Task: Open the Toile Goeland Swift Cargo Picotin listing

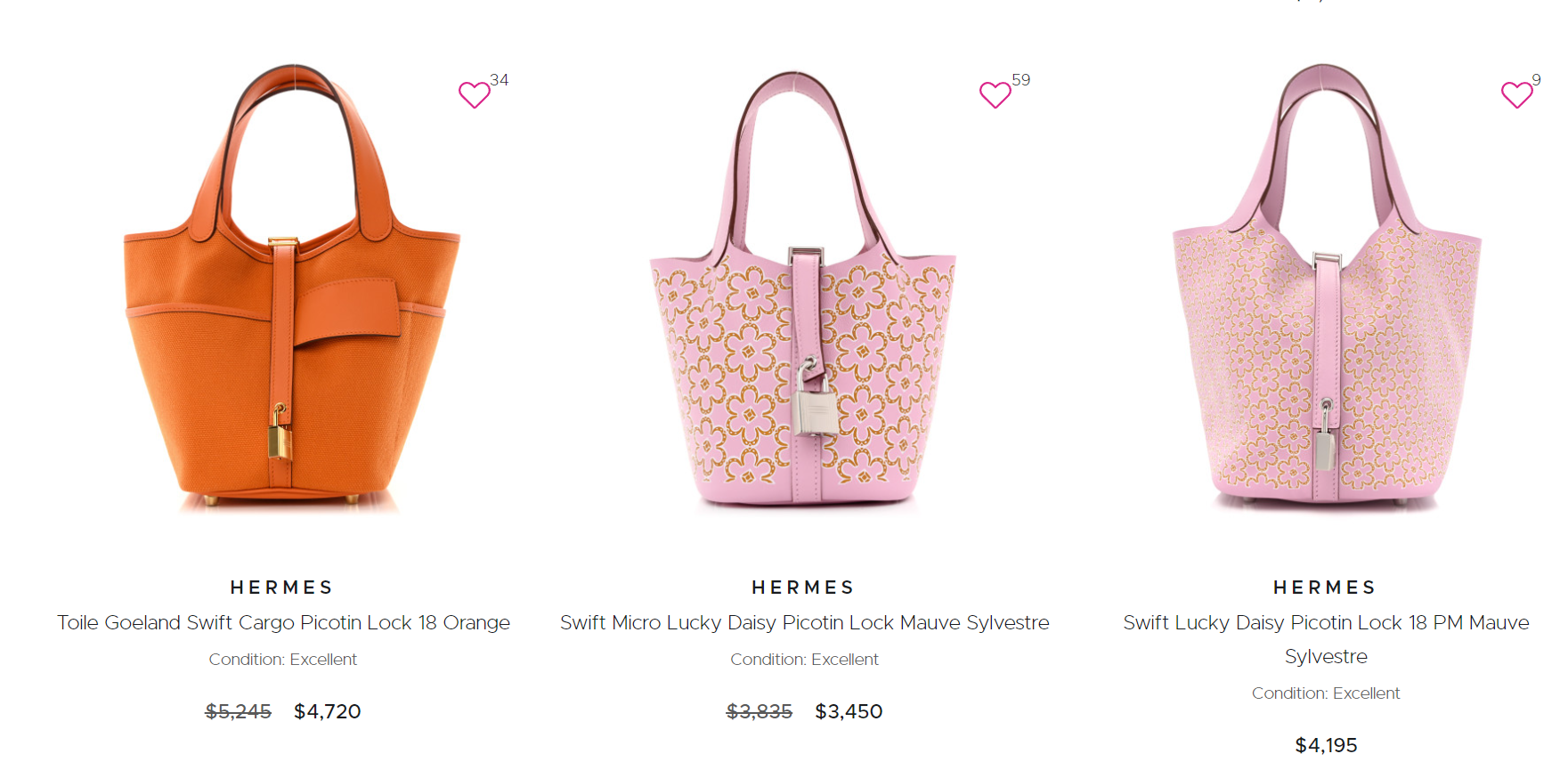Action: 283,622
